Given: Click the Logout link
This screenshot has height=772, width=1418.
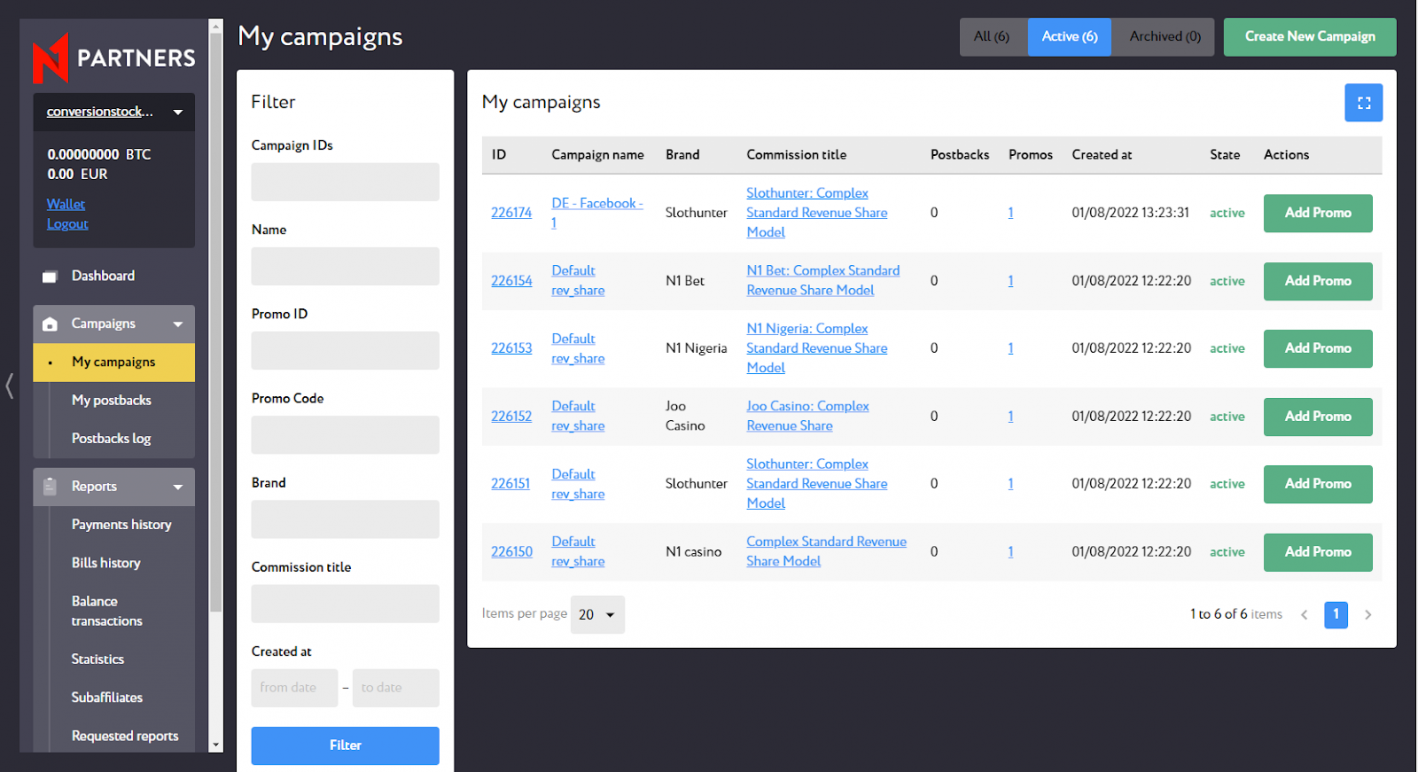Looking at the screenshot, I should pos(67,224).
